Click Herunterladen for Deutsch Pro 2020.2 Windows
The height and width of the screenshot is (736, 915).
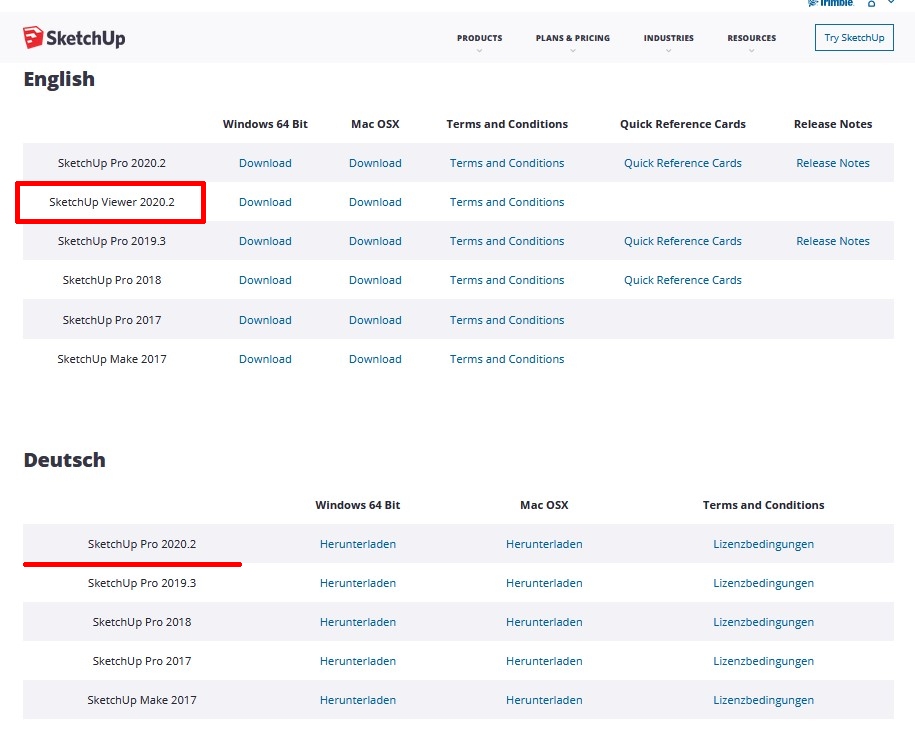358,544
